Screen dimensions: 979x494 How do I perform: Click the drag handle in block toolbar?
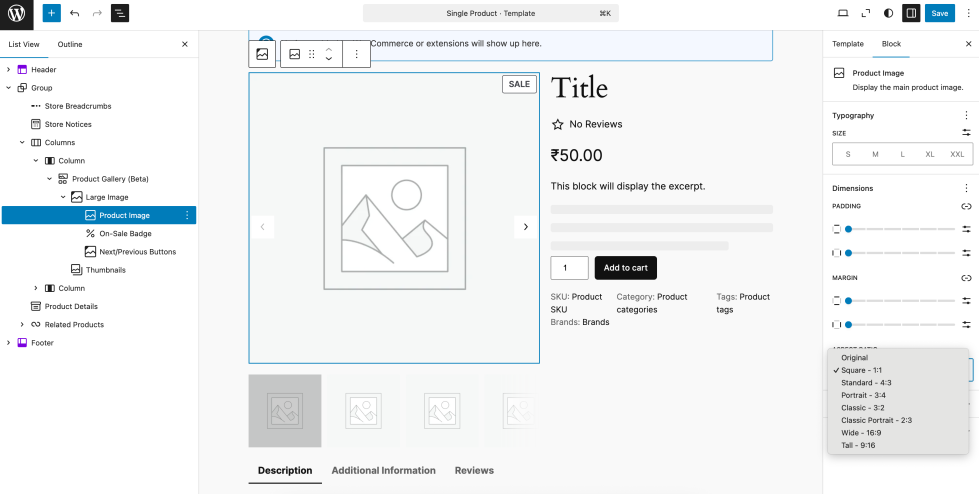pos(312,54)
